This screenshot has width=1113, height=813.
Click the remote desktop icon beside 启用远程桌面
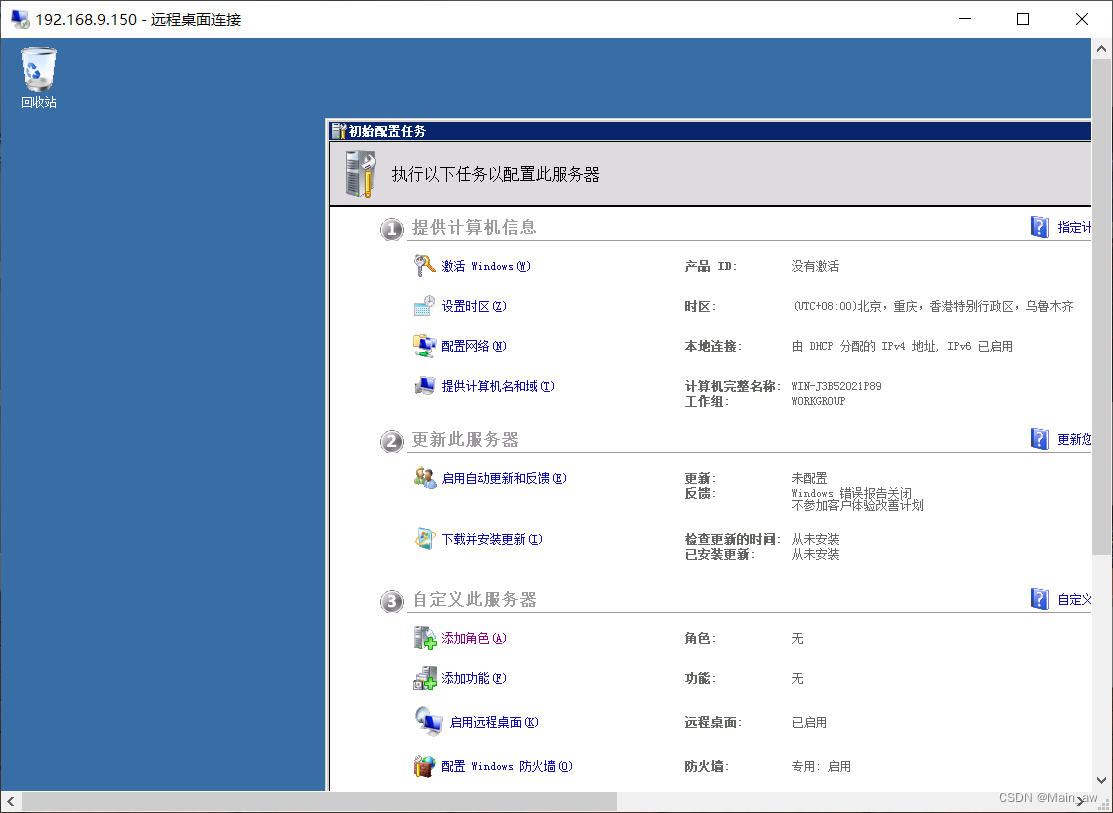click(x=428, y=721)
